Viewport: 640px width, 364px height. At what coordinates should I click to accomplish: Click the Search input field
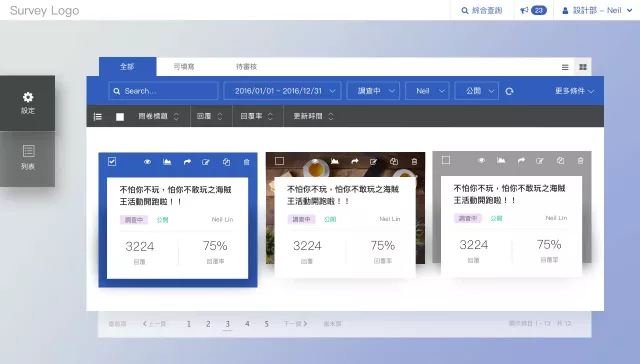pyautogui.click(x=163, y=91)
